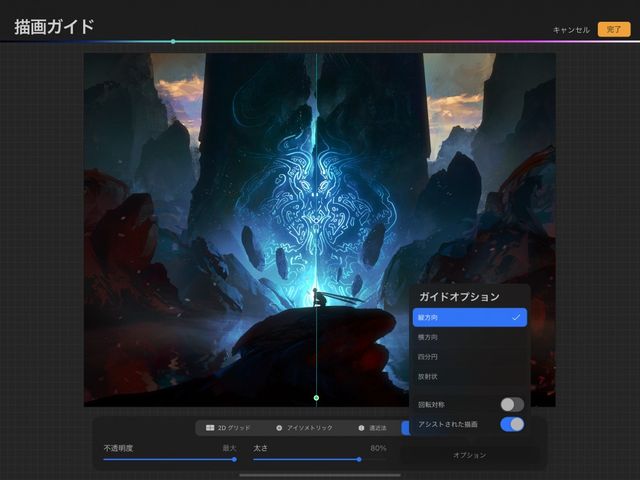Click the kneeling figure on the canvas
This screenshot has width=640, height=480.
[x=319, y=297]
